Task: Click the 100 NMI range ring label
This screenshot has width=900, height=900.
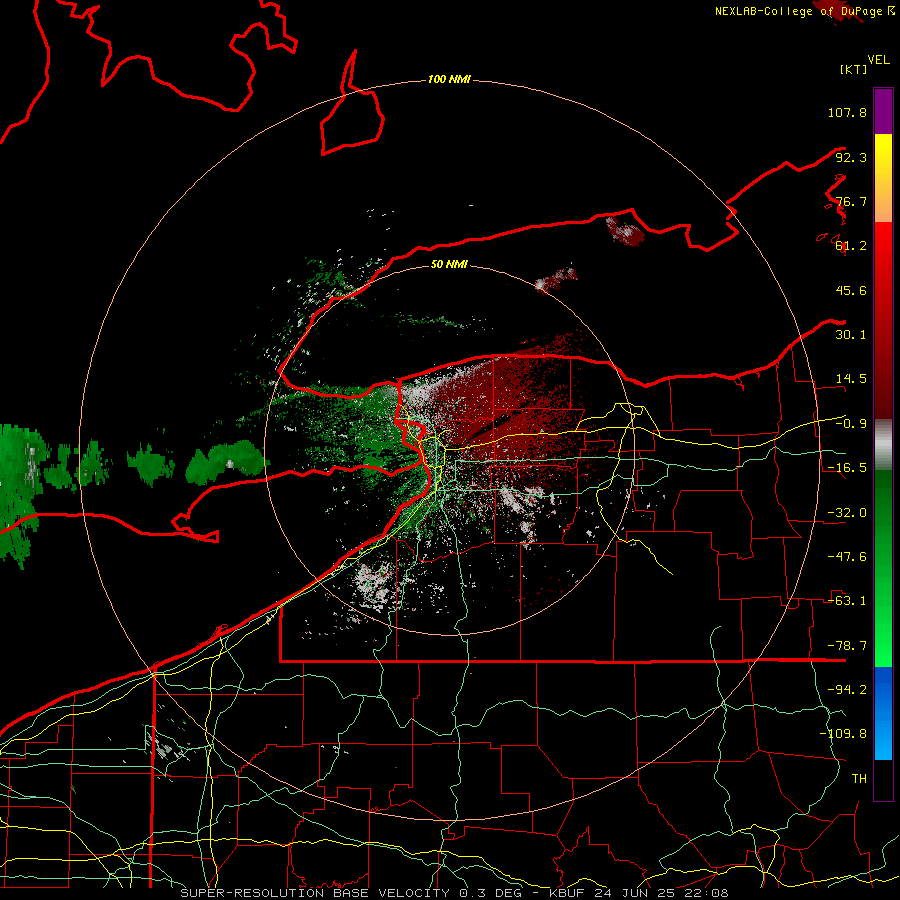Action: 449,79
